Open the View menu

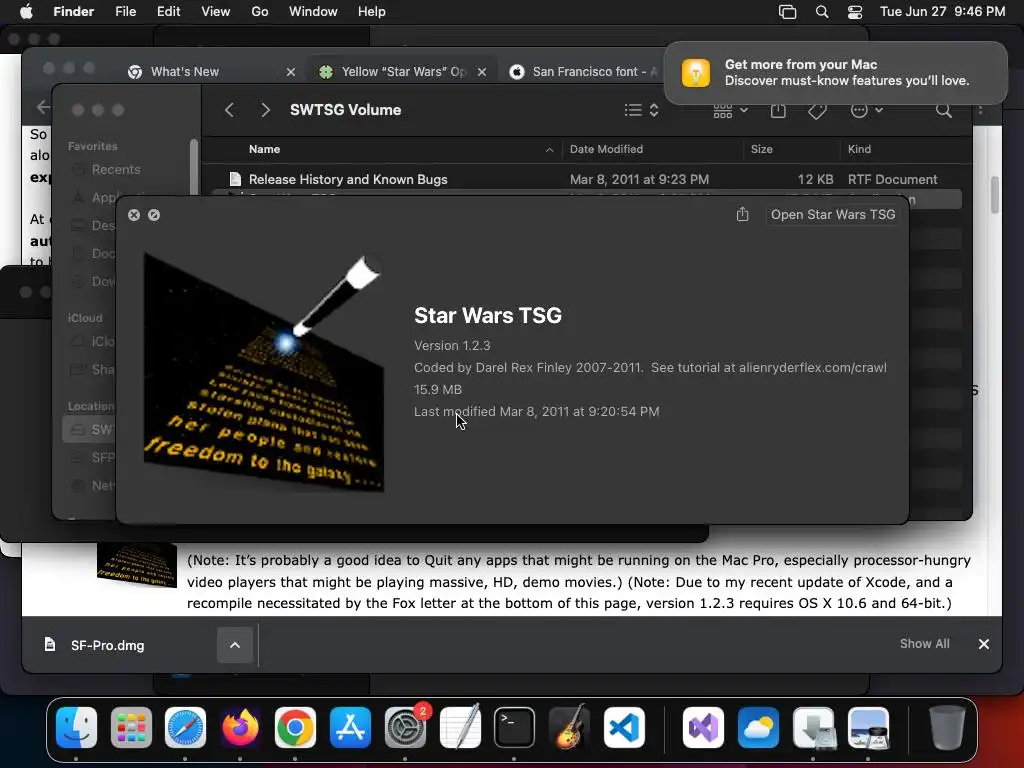(216, 12)
